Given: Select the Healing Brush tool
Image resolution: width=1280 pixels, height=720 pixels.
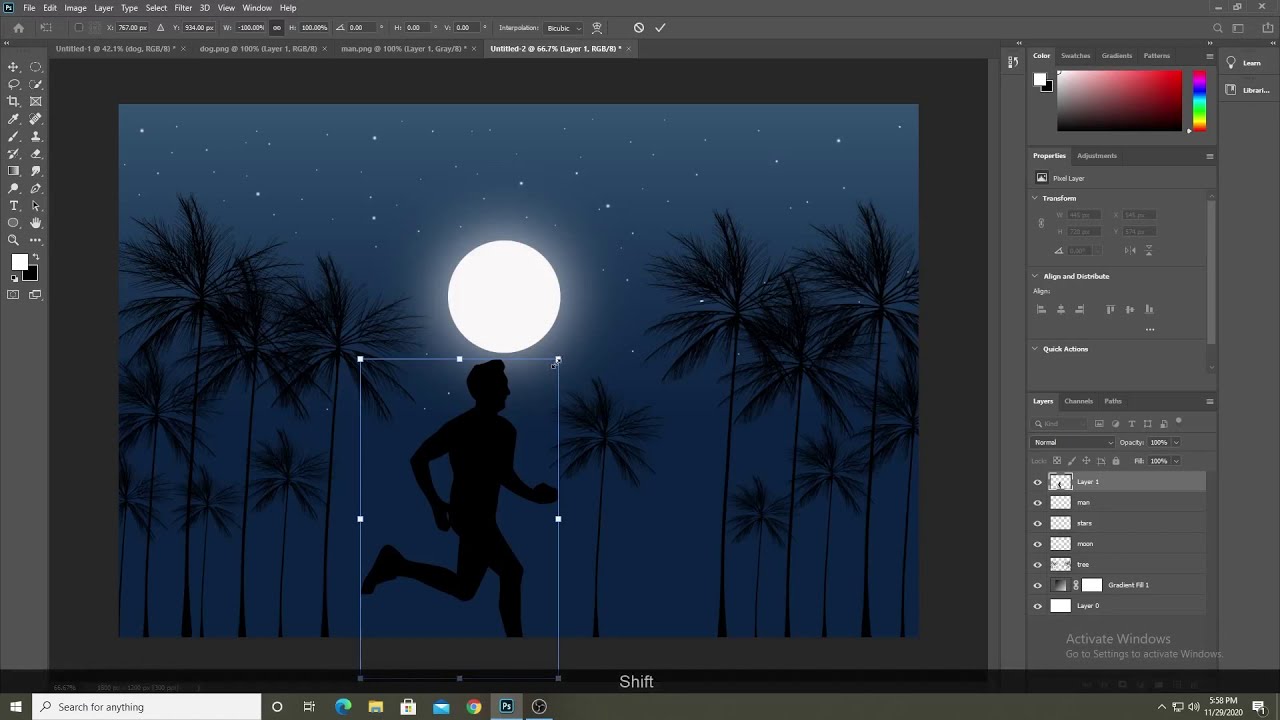Looking at the screenshot, I should pos(36,119).
